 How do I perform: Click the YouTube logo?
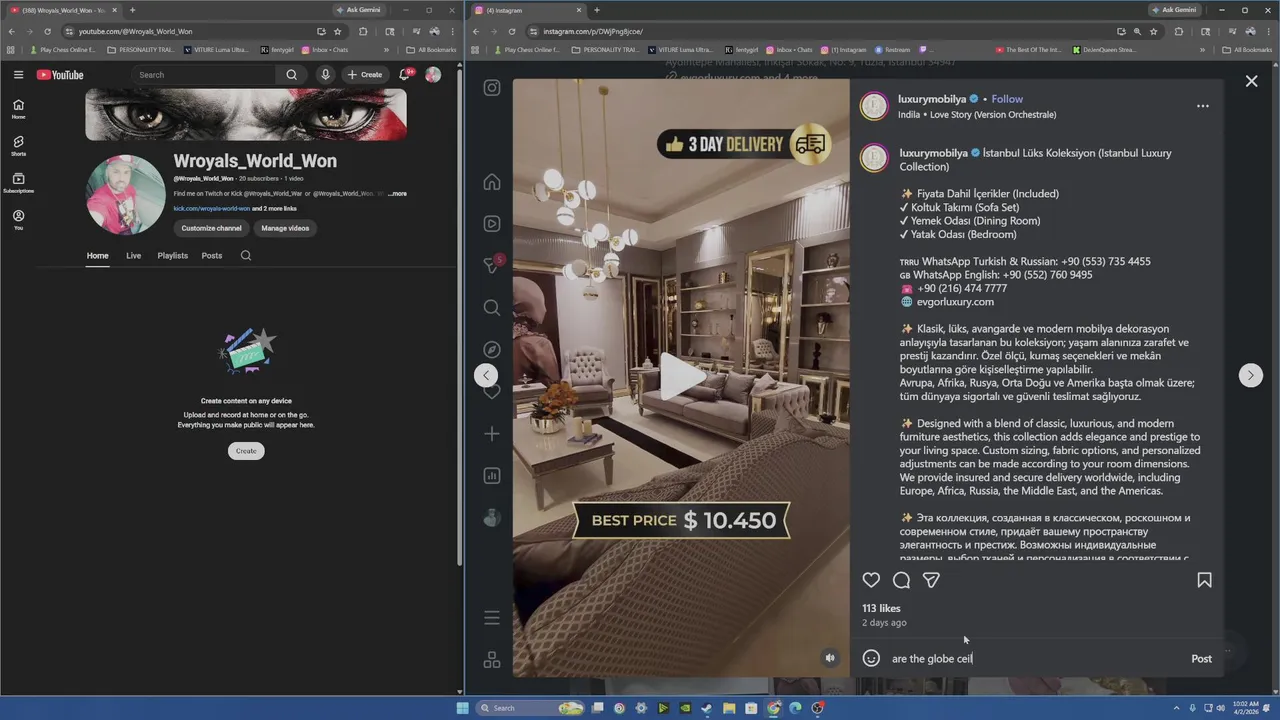60,75
